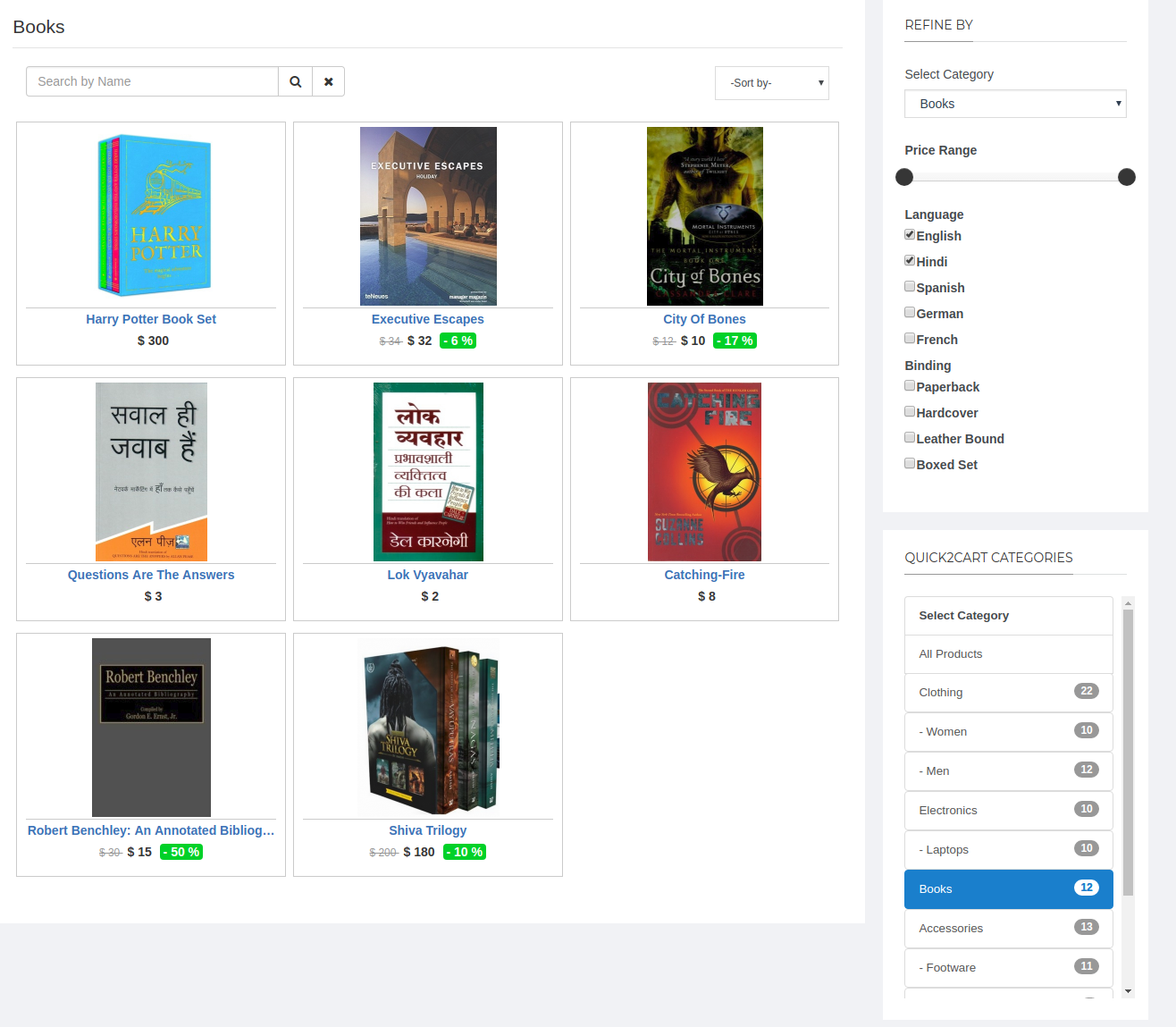The image size is (1176, 1027).
Task: Focus the Search by Name field
Action: (152, 81)
